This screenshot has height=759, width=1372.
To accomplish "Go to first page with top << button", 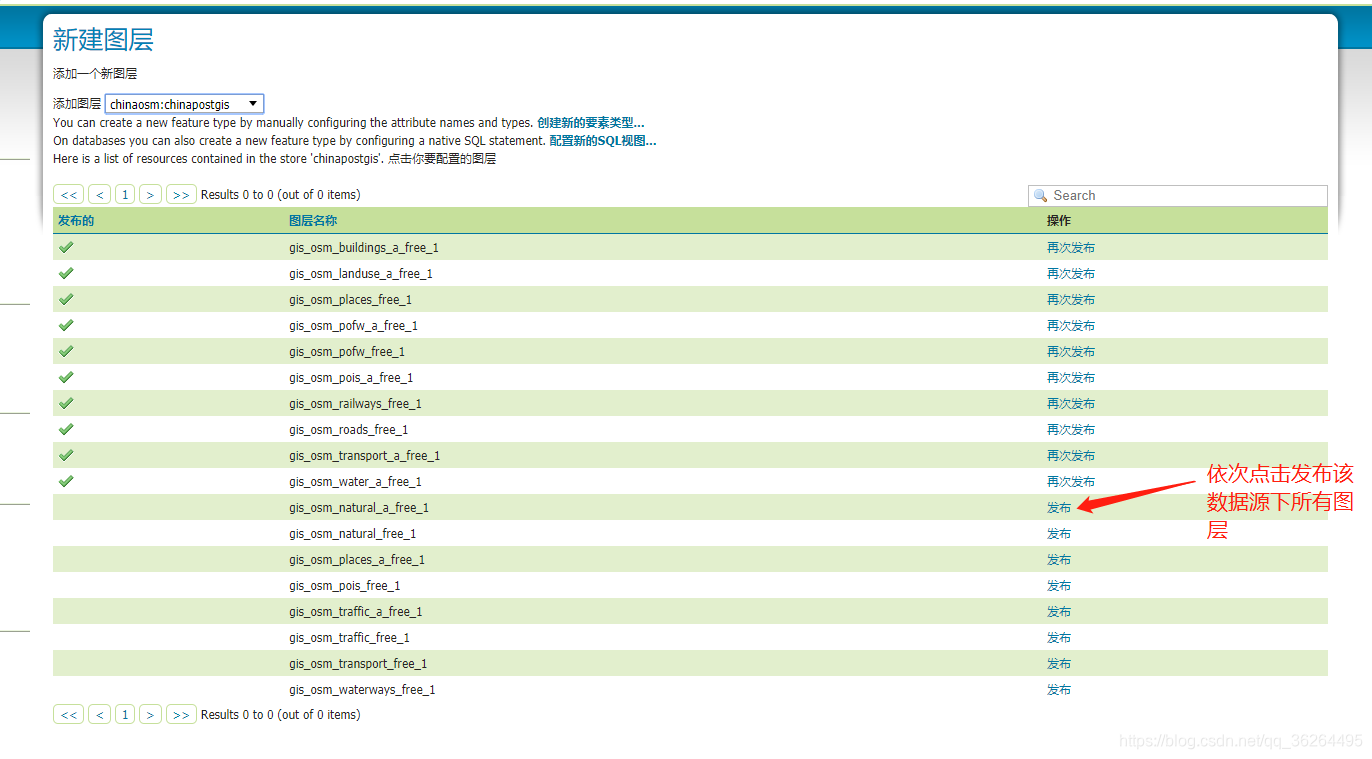I will pos(69,195).
